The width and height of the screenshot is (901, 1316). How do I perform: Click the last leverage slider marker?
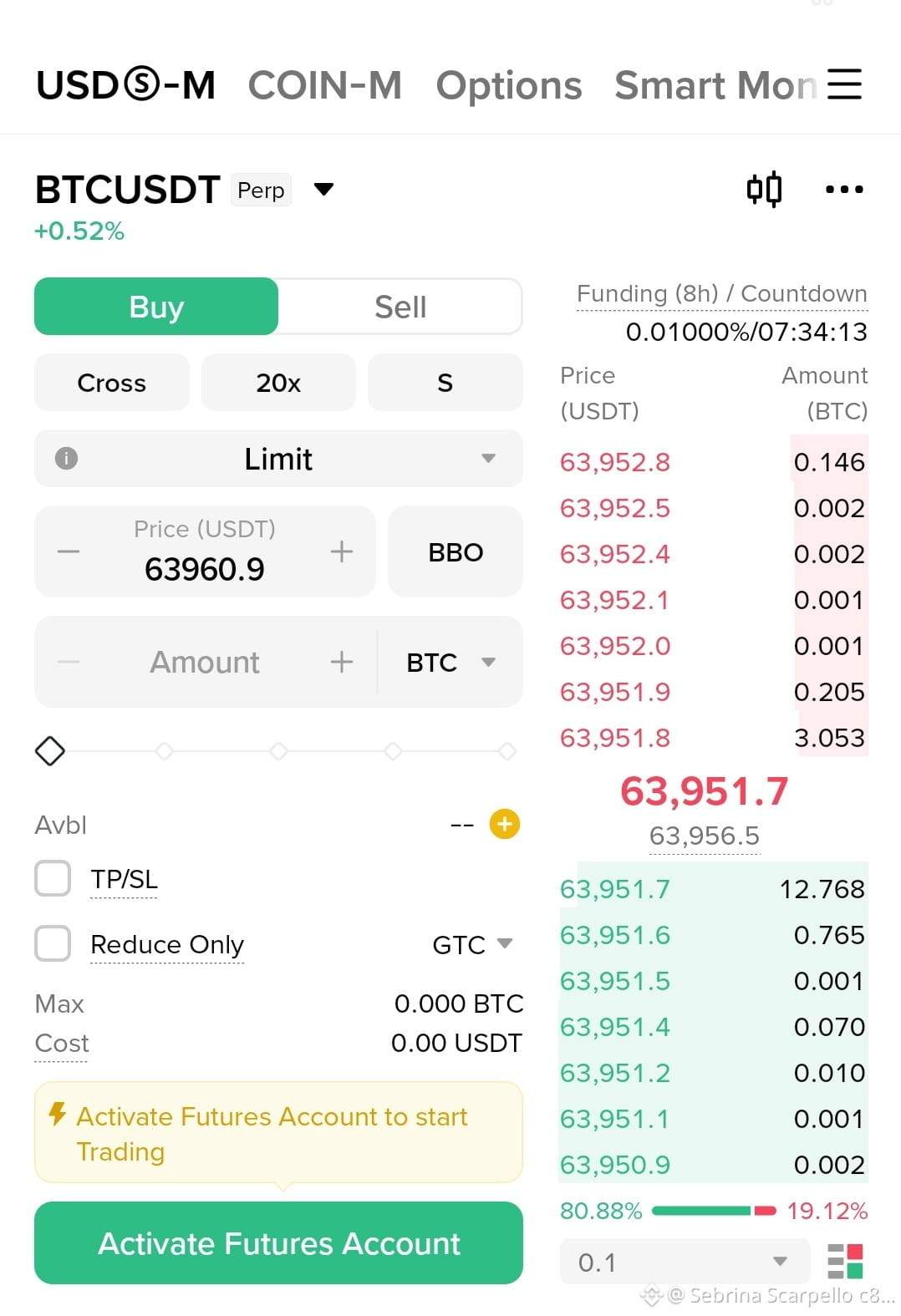point(506,750)
